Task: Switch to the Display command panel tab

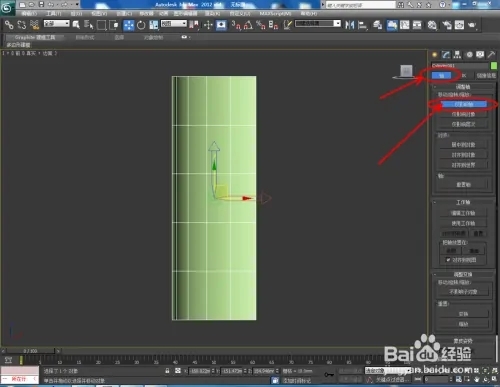Action: (x=480, y=55)
